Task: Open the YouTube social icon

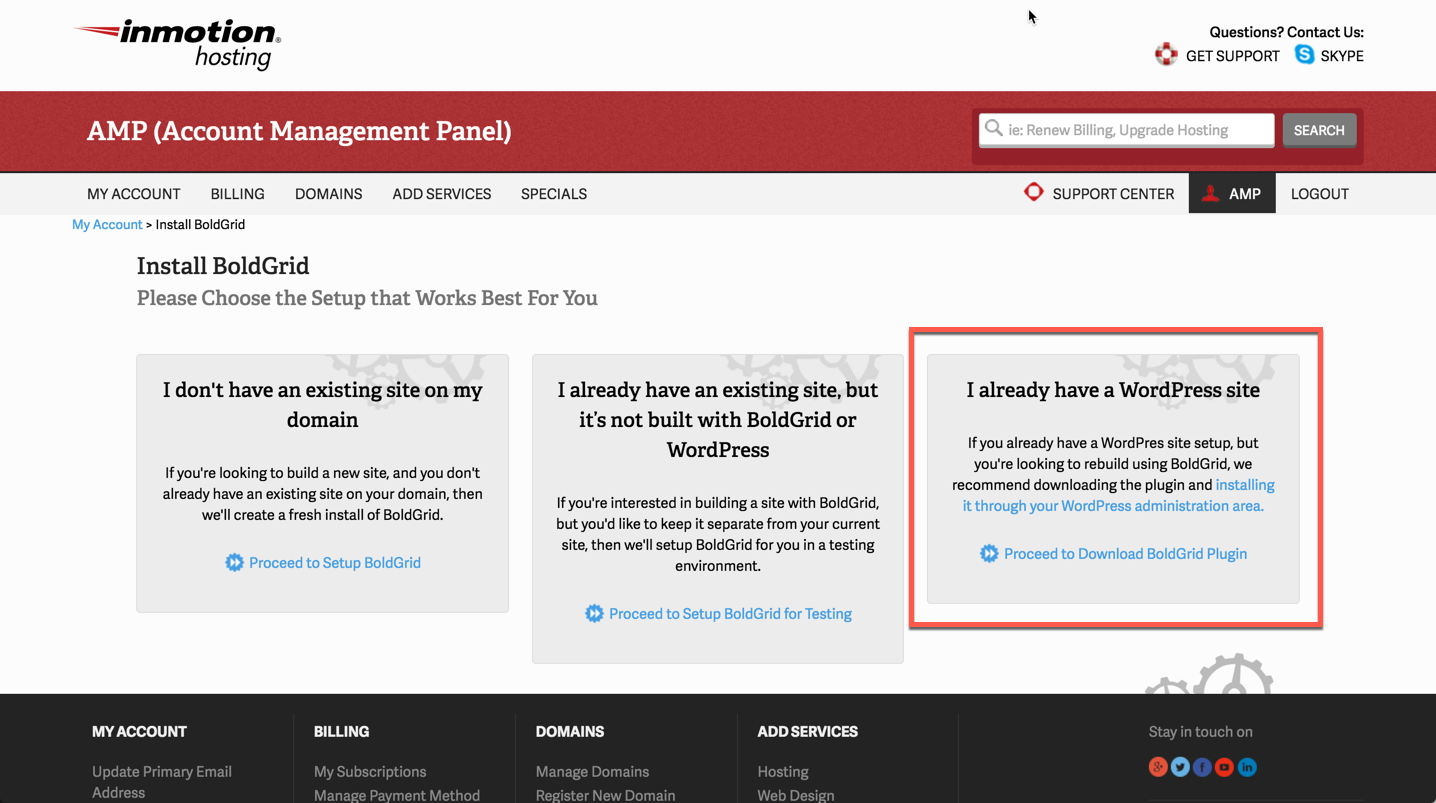Action: pyautogui.click(x=1224, y=767)
